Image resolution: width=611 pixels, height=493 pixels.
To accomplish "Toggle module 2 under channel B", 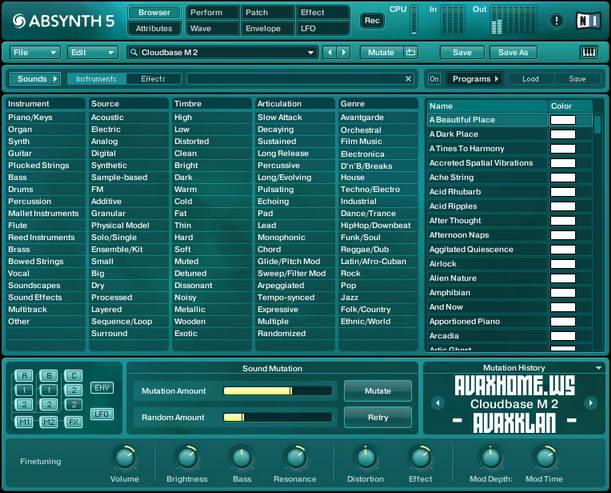I will coord(49,404).
